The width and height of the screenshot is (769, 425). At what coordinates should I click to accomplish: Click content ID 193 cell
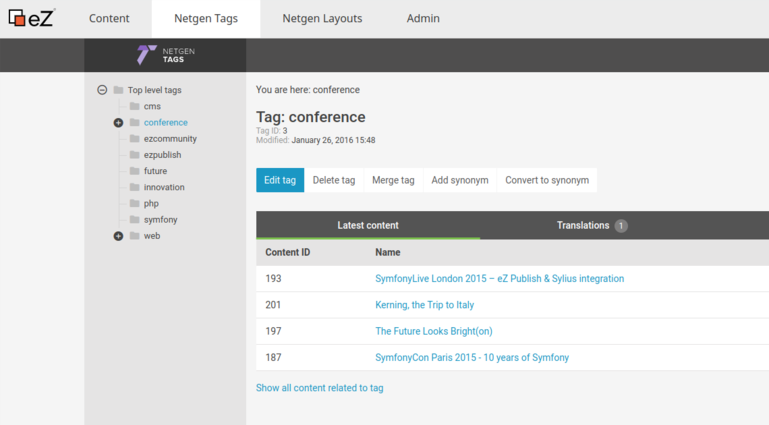pos(273,278)
